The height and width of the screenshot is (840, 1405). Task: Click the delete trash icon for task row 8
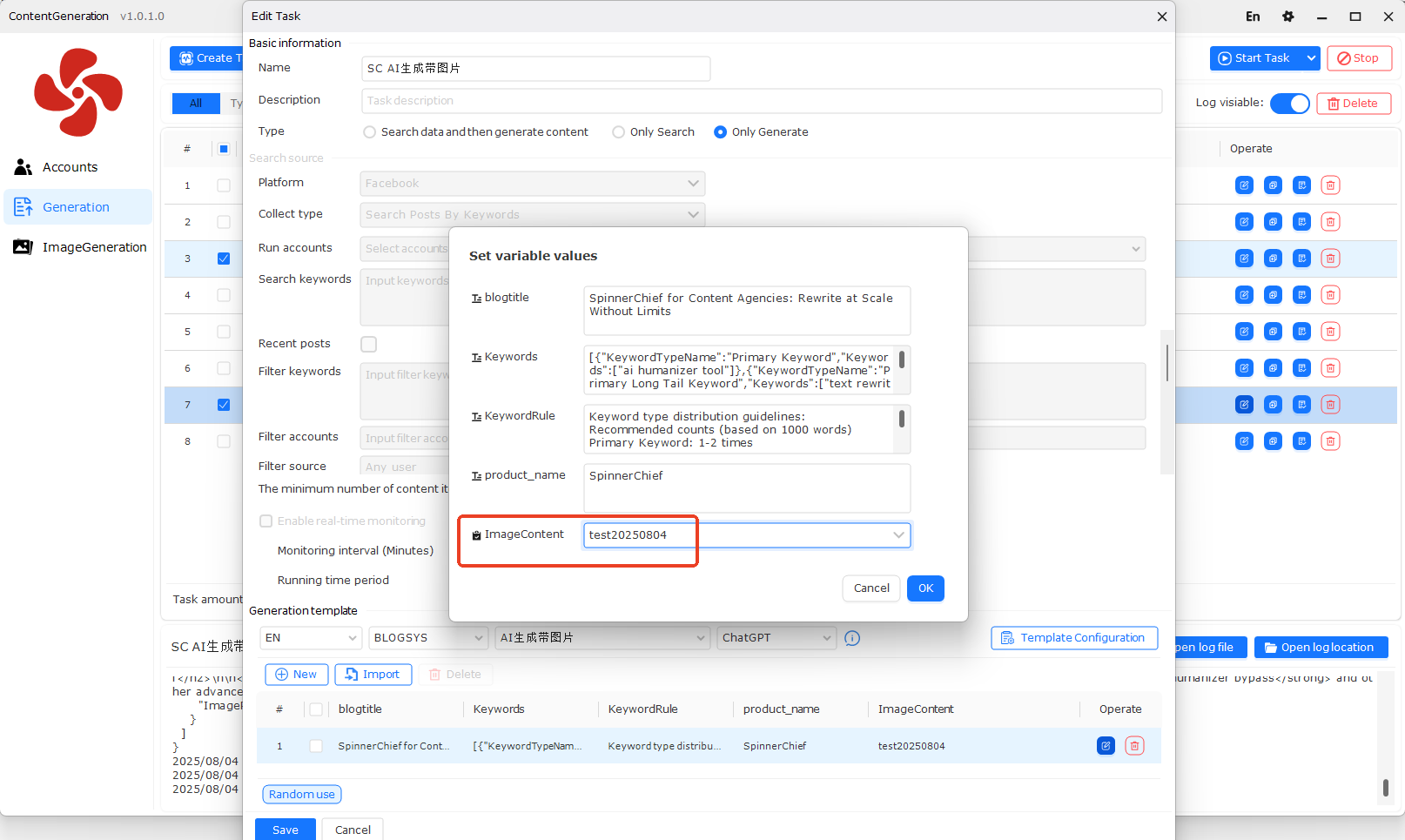[x=1330, y=441]
